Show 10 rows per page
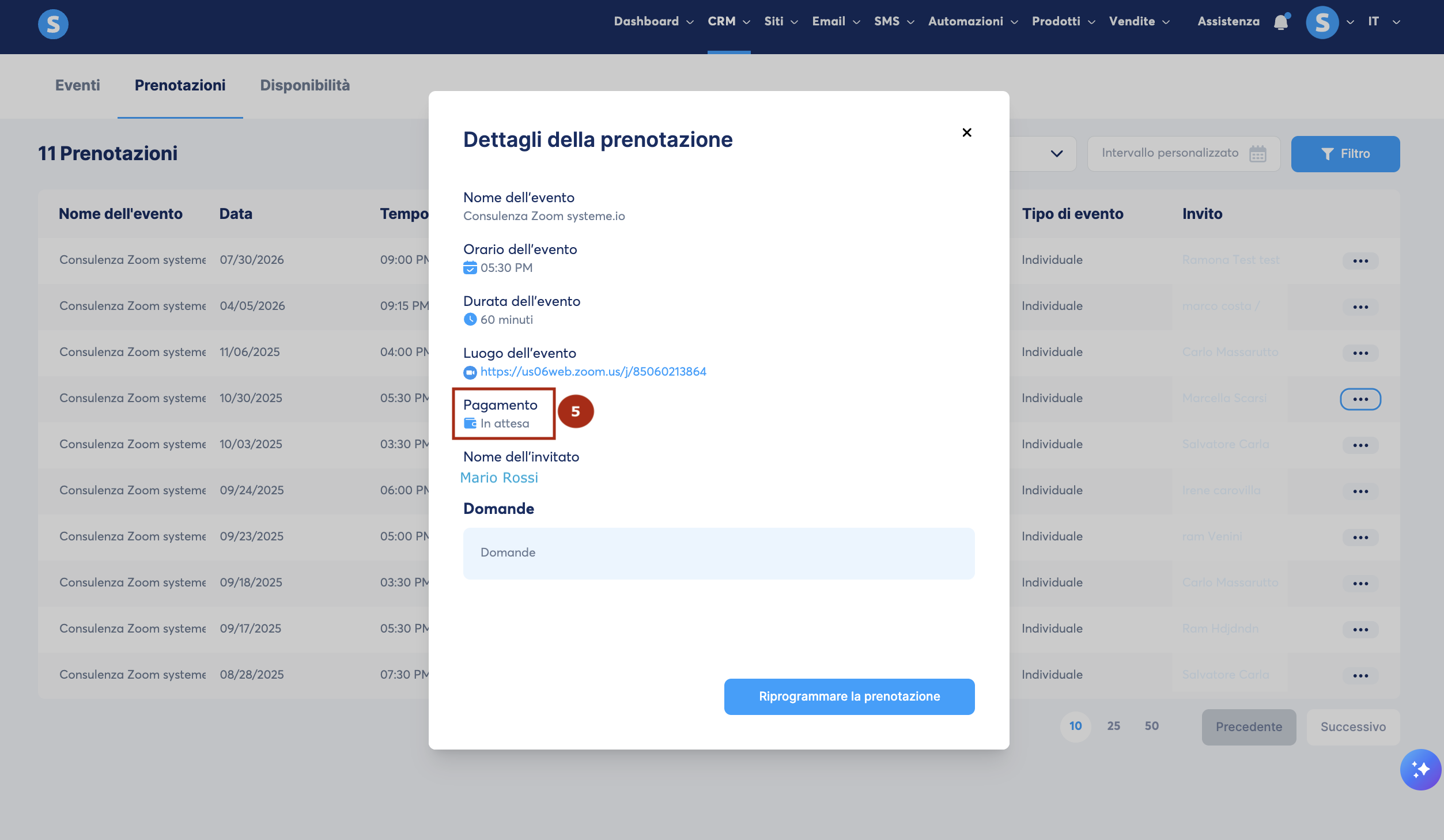1444x840 pixels. tap(1075, 726)
